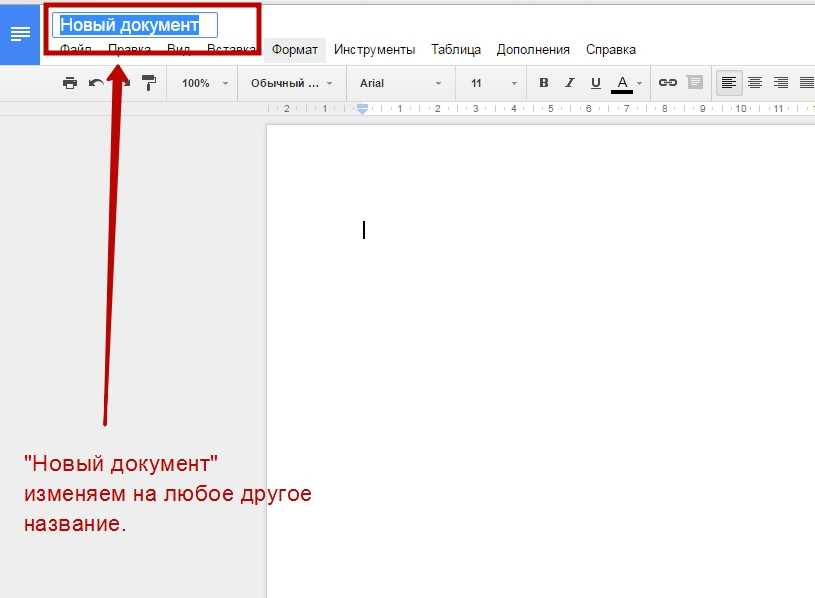Screen dimensions: 815x598
Task: Open the Инструменты menu
Action: point(374,49)
